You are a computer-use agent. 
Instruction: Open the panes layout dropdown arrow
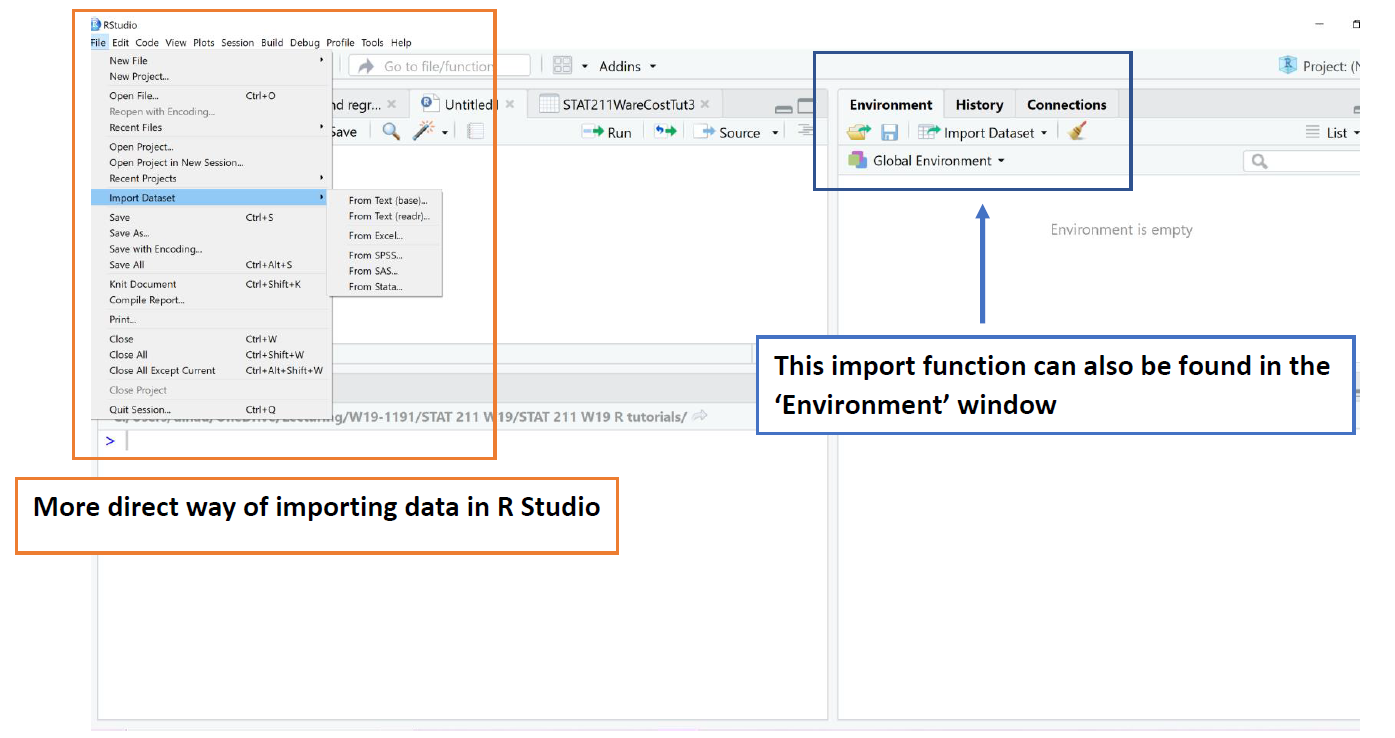pos(585,66)
